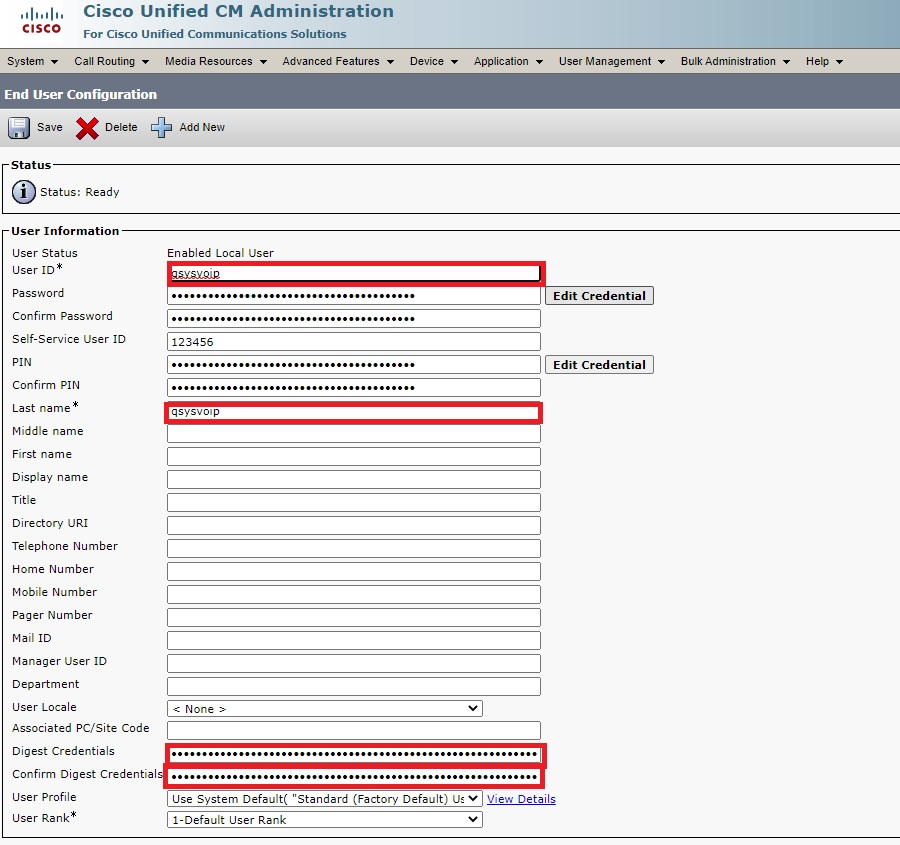Select the Digest Credentials field
The height and width of the screenshot is (845, 900).
tap(354, 754)
